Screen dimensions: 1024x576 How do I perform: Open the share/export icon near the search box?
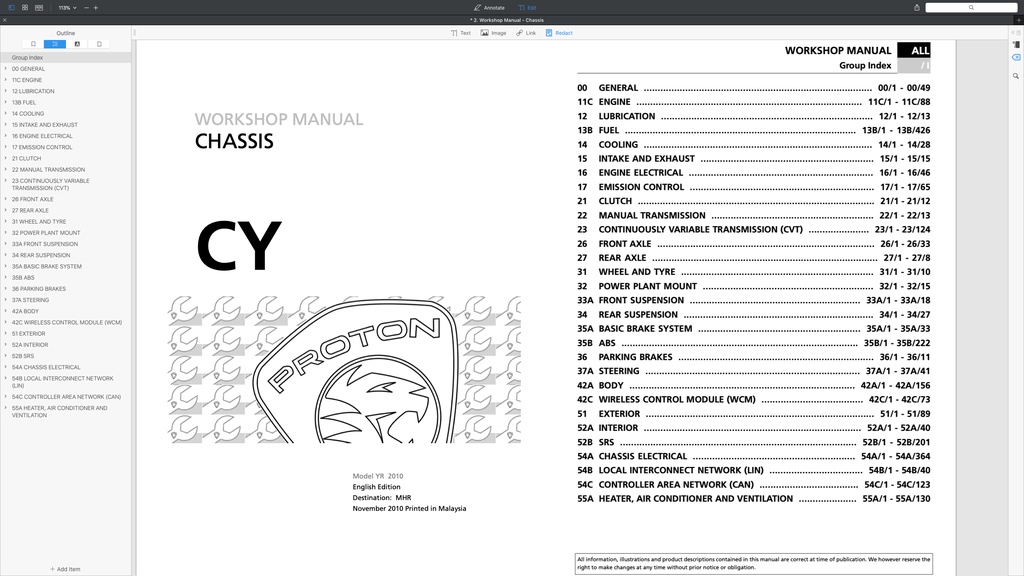pos(915,6)
